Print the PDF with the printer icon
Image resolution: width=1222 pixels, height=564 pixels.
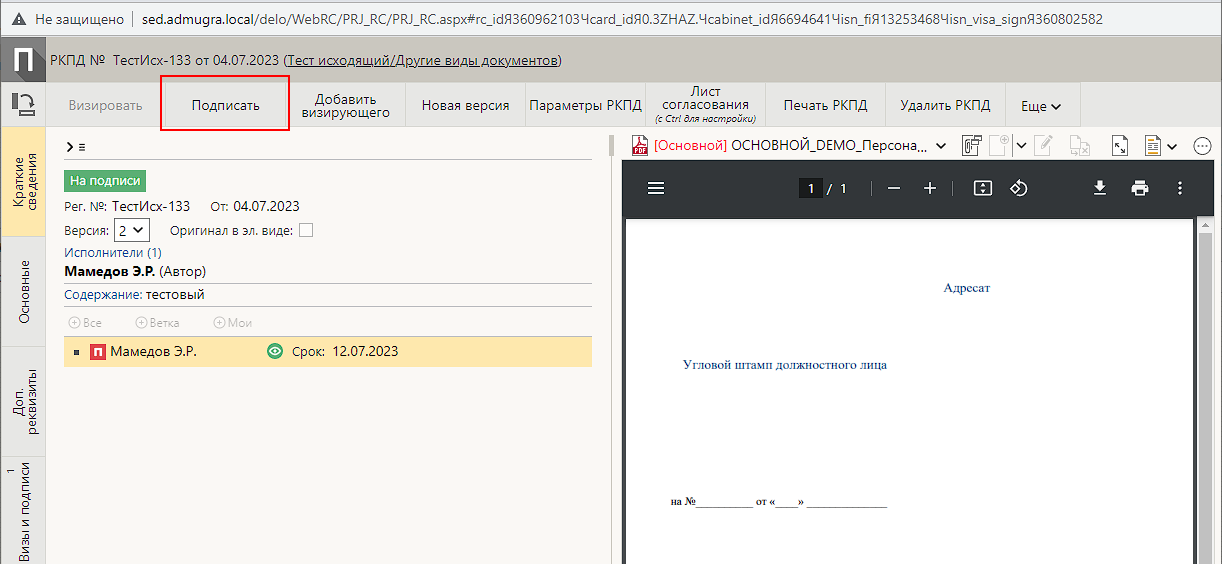[x=1140, y=188]
